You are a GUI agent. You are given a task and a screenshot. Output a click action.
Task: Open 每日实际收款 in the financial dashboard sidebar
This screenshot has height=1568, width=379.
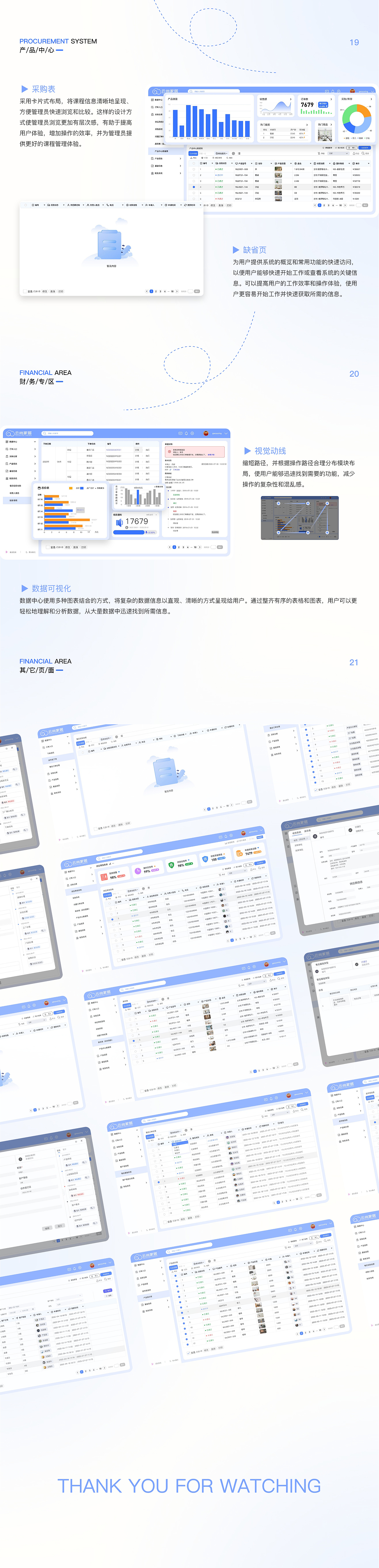pos(15,485)
